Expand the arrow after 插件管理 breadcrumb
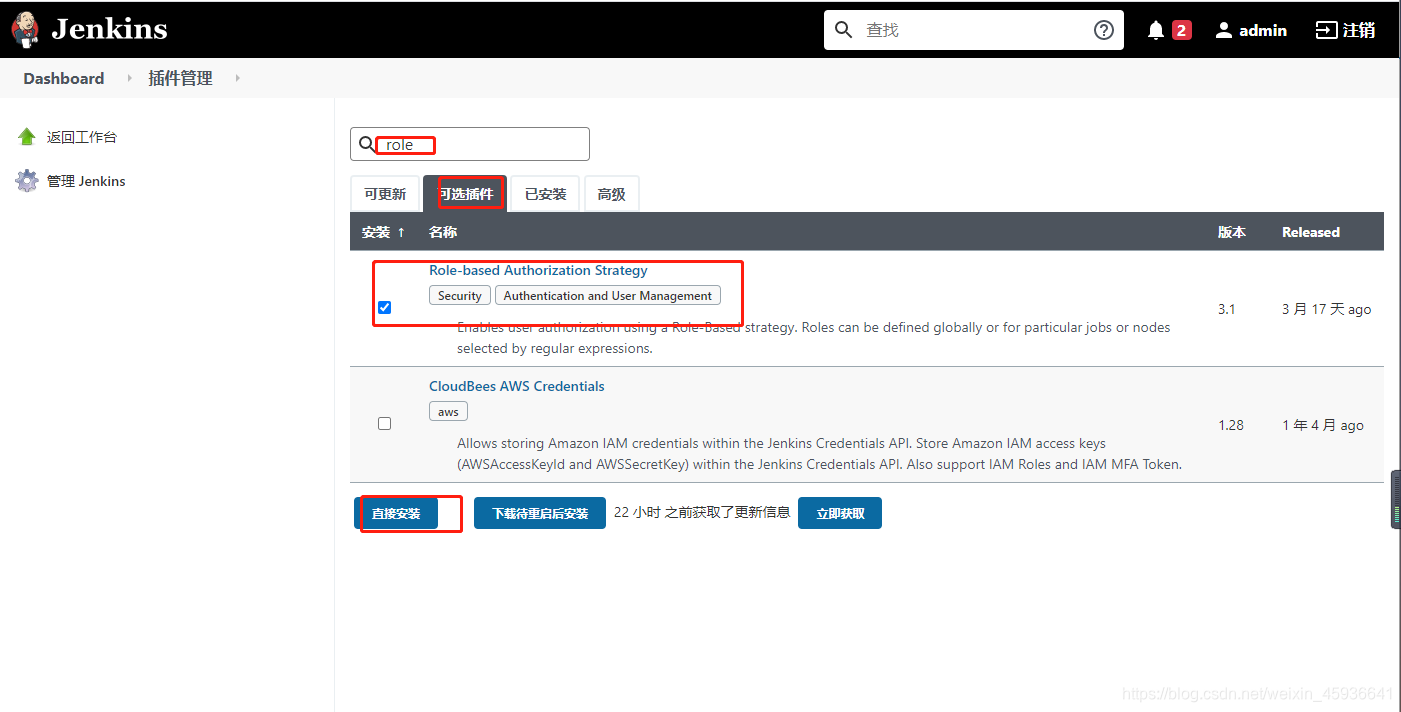 click(x=237, y=78)
